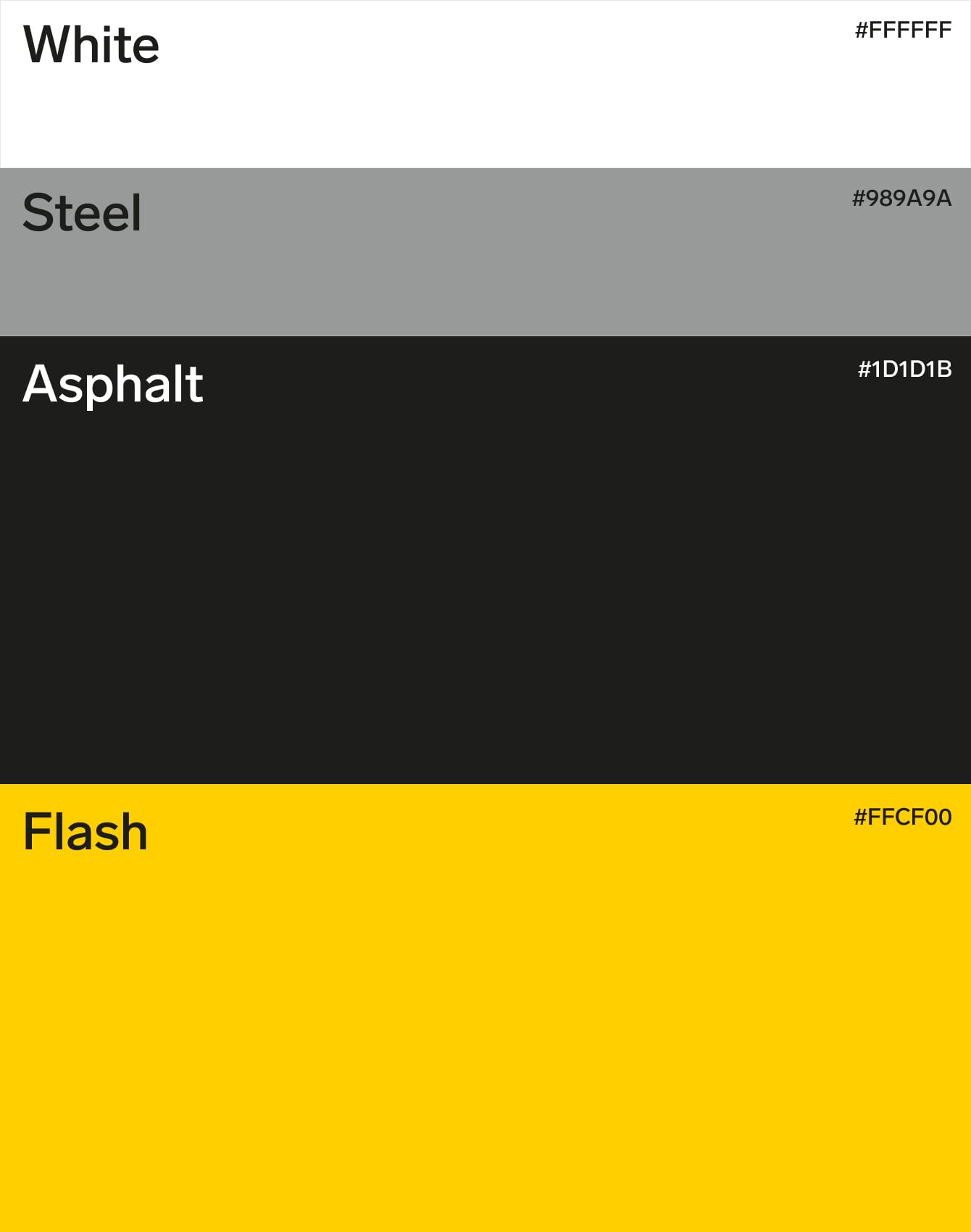
Task: Click the hash symbol of #FFCF00
Action: pyautogui.click(x=860, y=817)
